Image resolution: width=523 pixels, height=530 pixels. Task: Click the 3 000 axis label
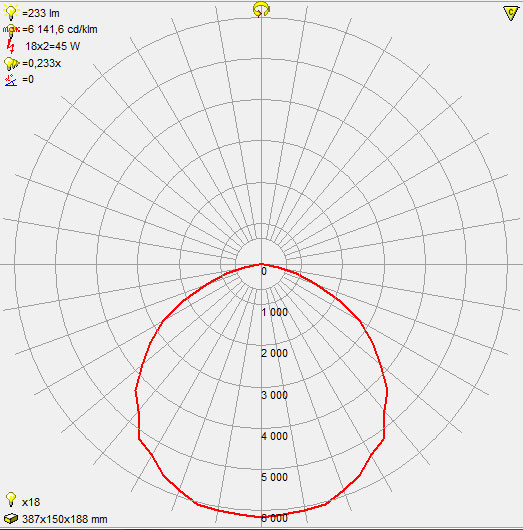(x=275, y=395)
